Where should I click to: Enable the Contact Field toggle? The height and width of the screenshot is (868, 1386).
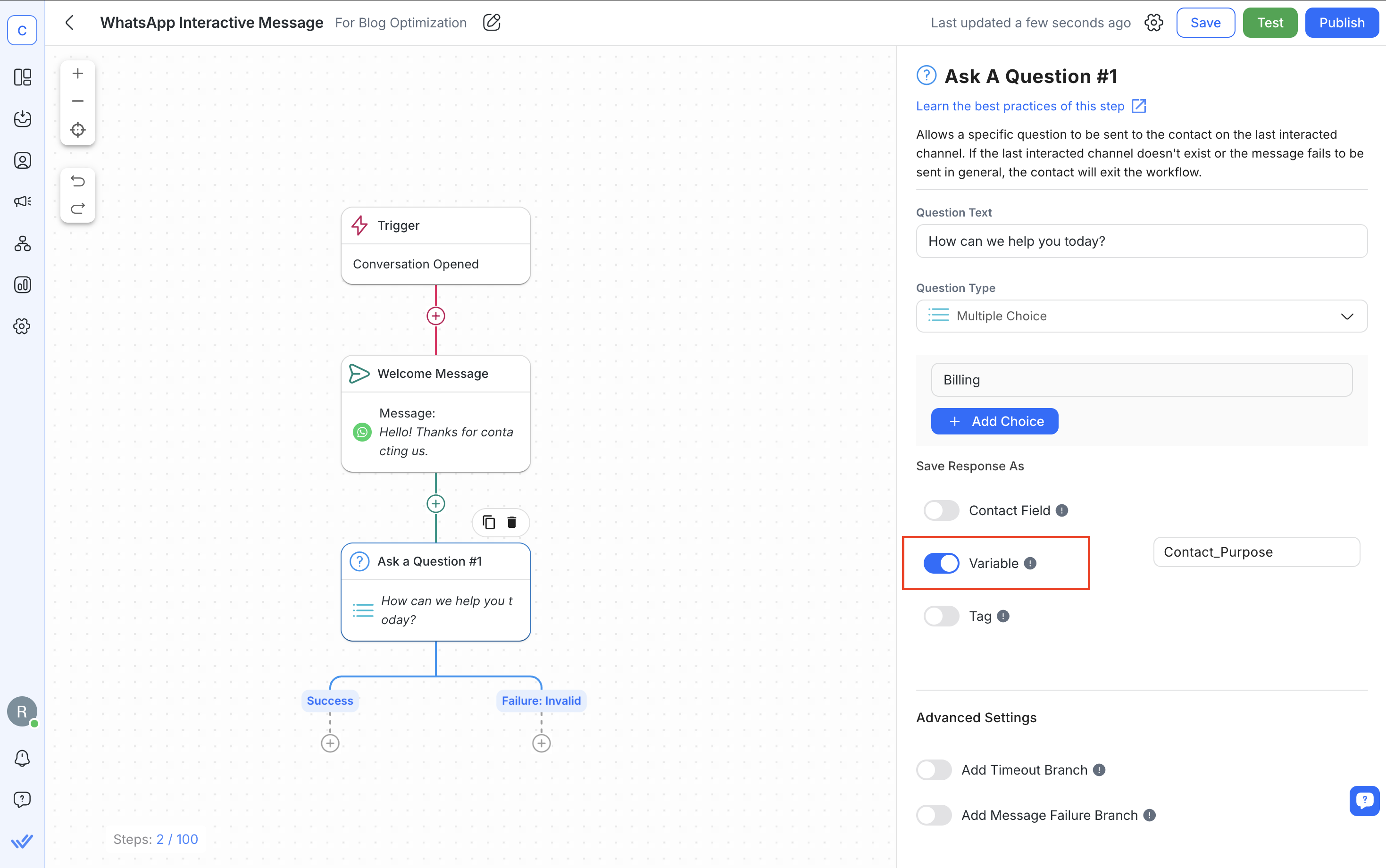pos(941,510)
